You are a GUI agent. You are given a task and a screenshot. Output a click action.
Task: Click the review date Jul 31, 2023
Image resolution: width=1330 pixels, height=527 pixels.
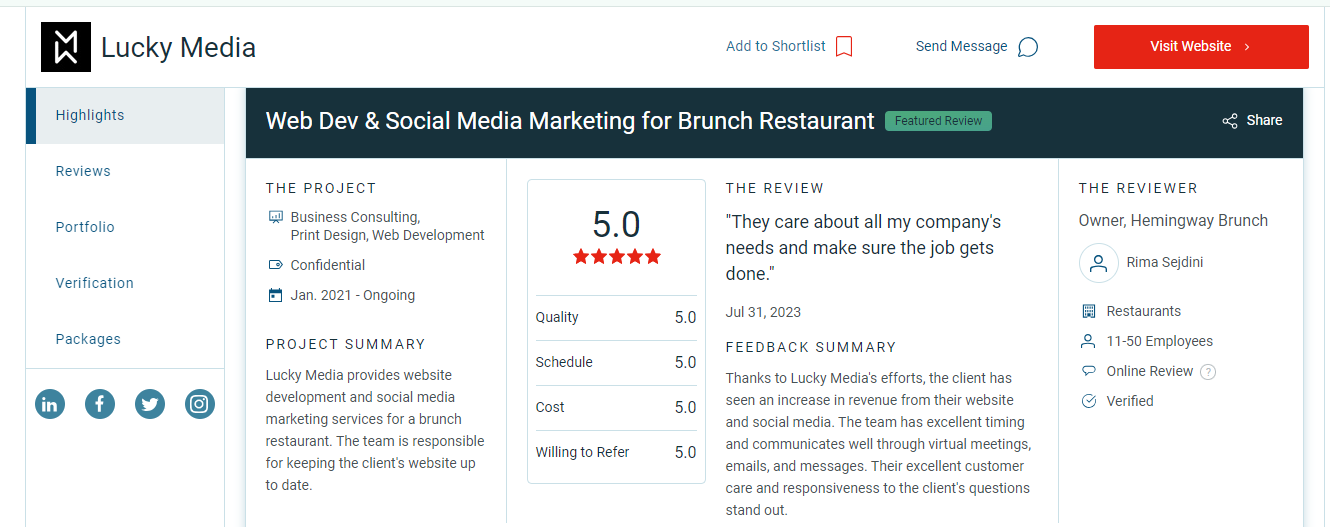[763, 312]
